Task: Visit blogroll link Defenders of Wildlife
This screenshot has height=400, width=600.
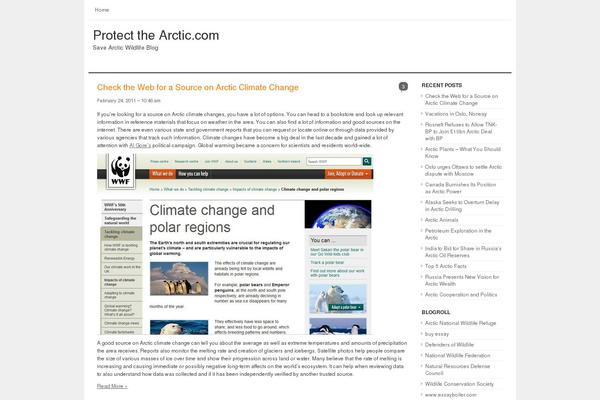Action: (449, 345)
